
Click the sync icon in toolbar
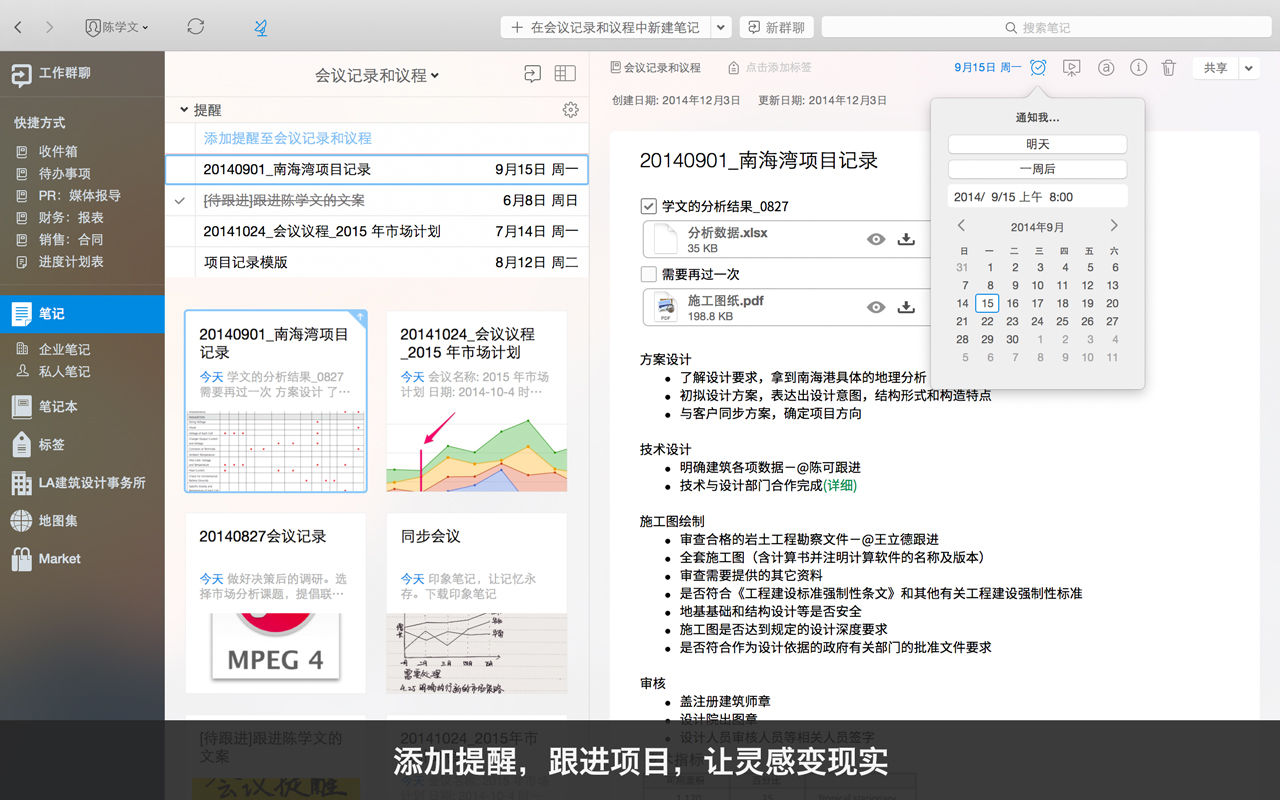click(x=196, y=27)
